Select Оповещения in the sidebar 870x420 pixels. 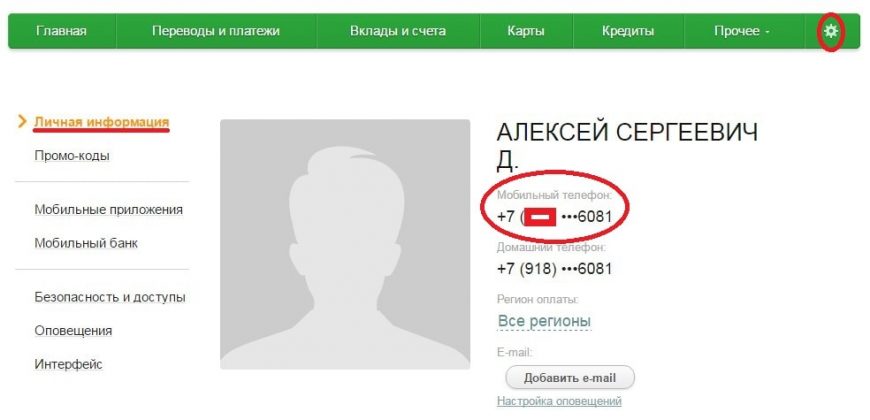point(73,331)
